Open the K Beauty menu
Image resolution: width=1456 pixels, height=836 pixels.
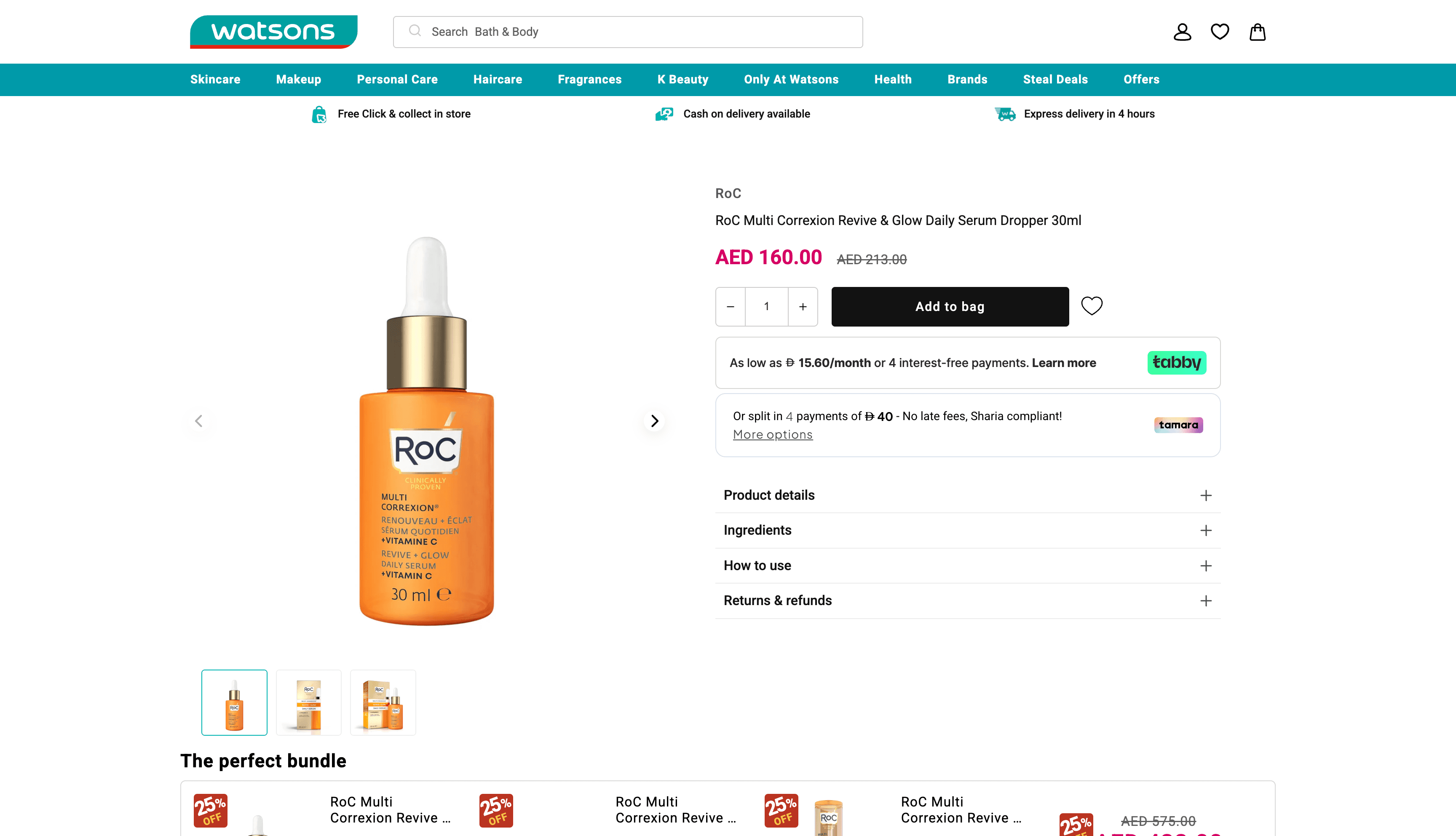coord(682,79)
